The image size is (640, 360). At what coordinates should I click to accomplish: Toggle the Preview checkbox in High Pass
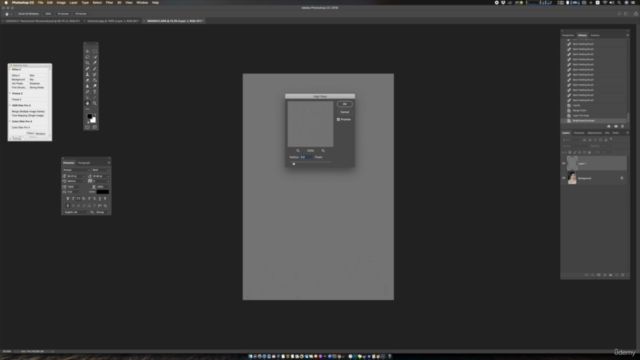pos(338,119)
